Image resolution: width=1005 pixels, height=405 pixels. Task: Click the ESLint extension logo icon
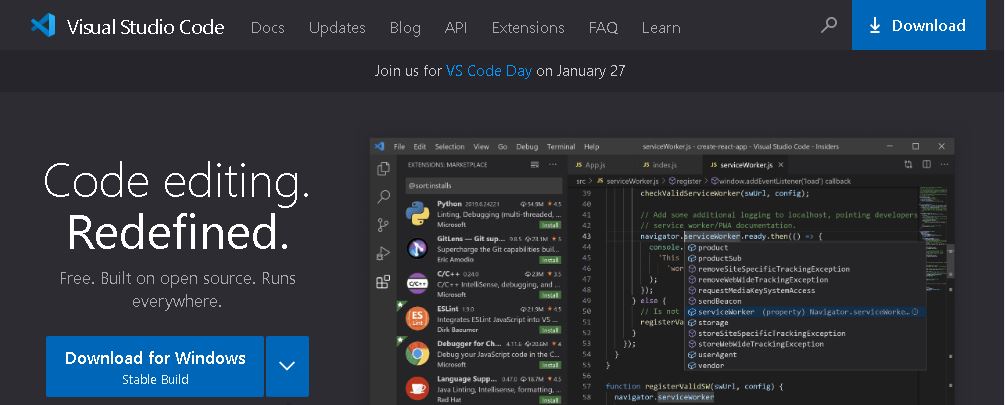pos(417,318)
